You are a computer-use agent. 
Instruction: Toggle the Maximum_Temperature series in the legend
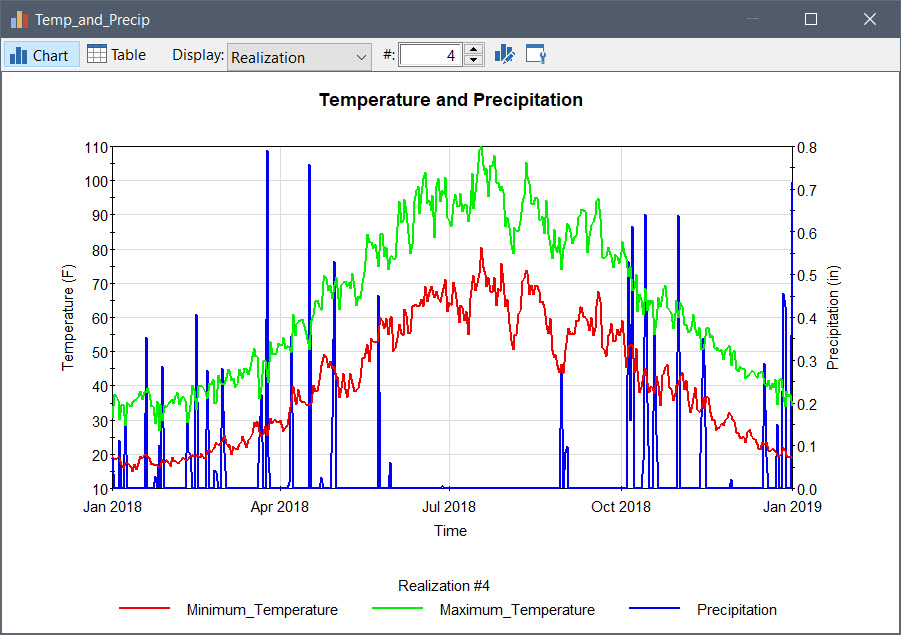[x=517, y=610]
